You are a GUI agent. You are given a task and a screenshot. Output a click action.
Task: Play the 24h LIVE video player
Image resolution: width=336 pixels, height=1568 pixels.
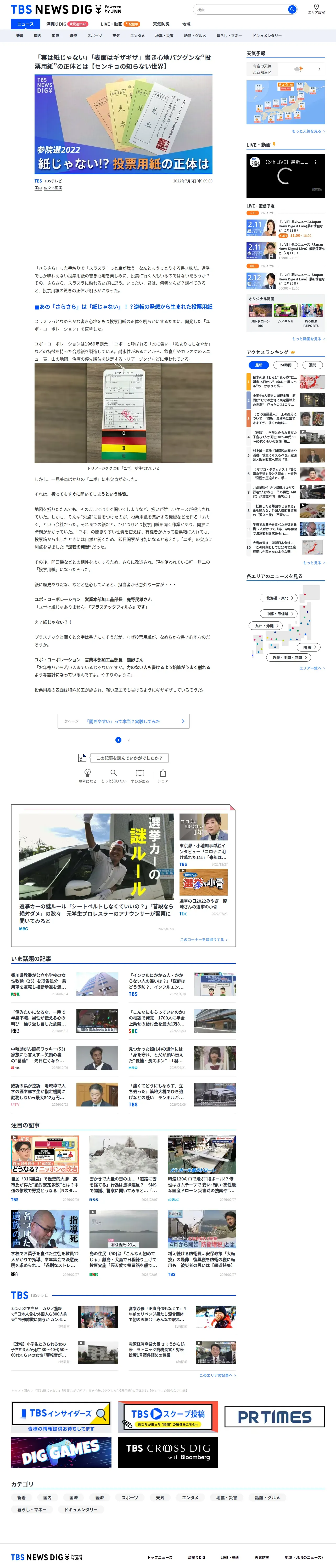285,176
